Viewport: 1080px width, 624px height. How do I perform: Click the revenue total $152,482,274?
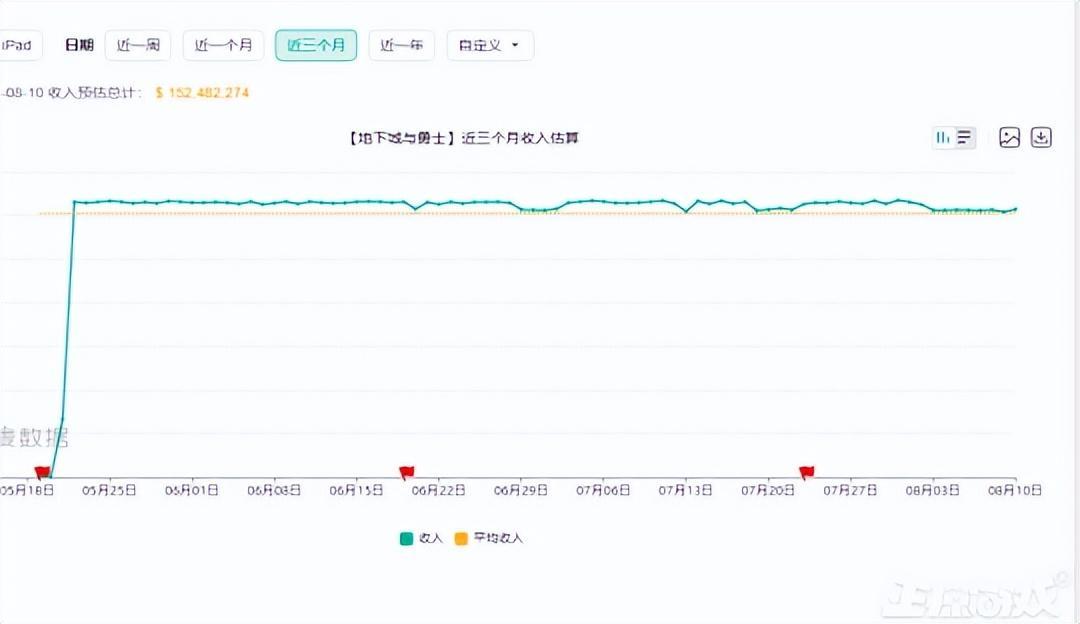(202, 93)
